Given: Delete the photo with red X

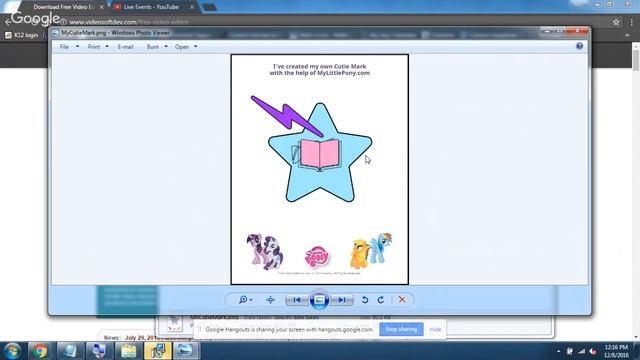Looking at the screenshot, I should [x=402, y=300].
